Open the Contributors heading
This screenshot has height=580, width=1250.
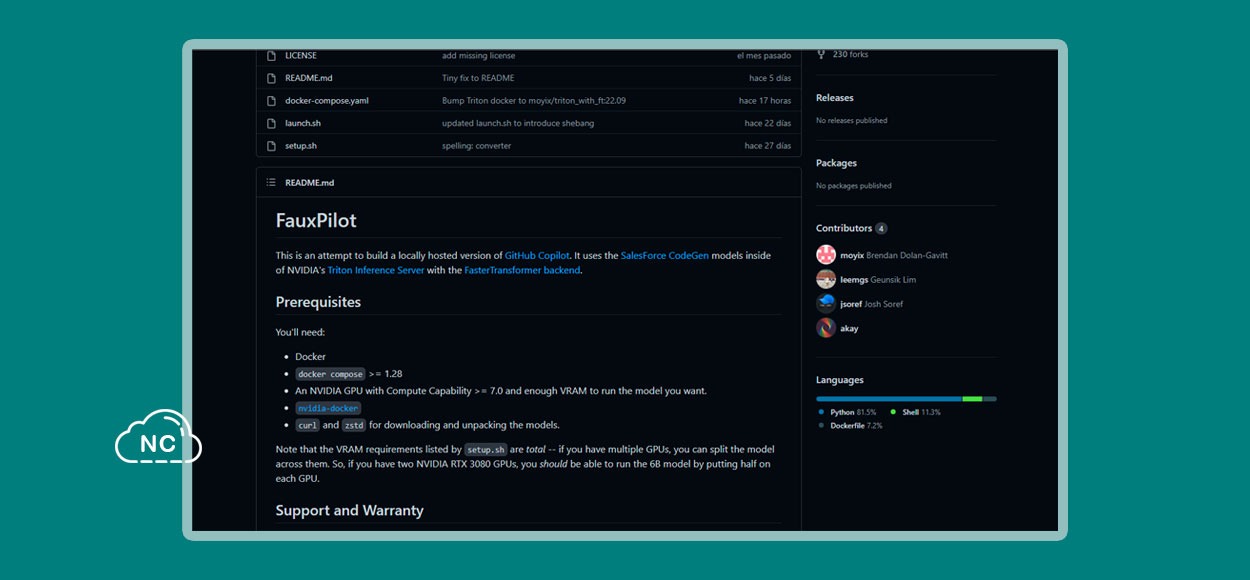844,228
